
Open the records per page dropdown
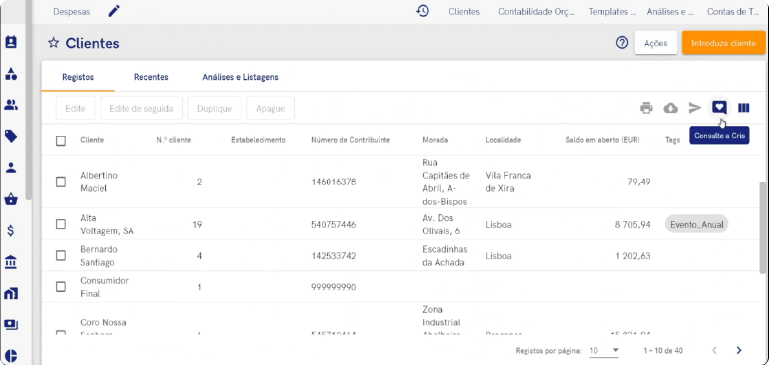tap(604, 351)
